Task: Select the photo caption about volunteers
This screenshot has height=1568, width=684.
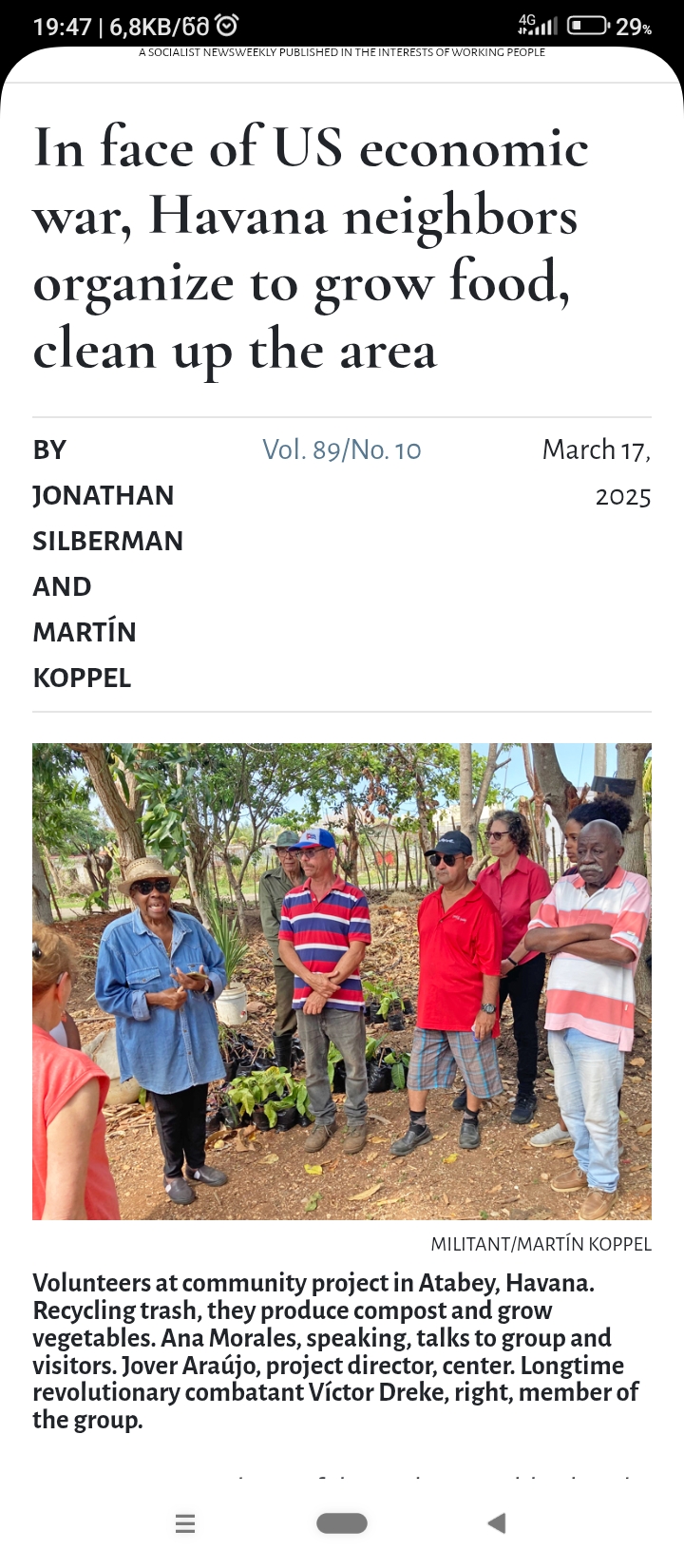Action: pos(335,1351)
